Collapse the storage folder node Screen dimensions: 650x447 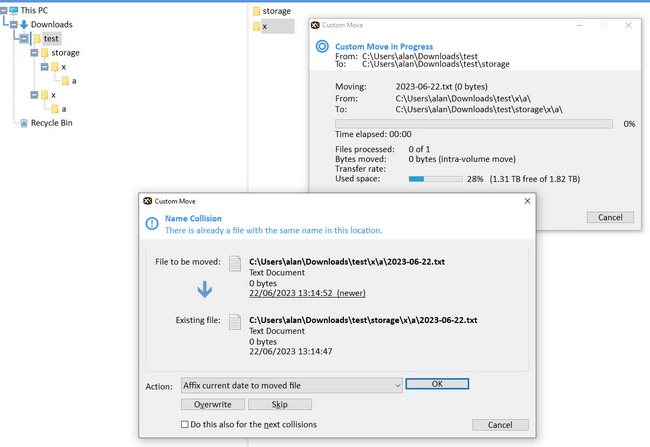pyautogui.click(x=34, y=53)
